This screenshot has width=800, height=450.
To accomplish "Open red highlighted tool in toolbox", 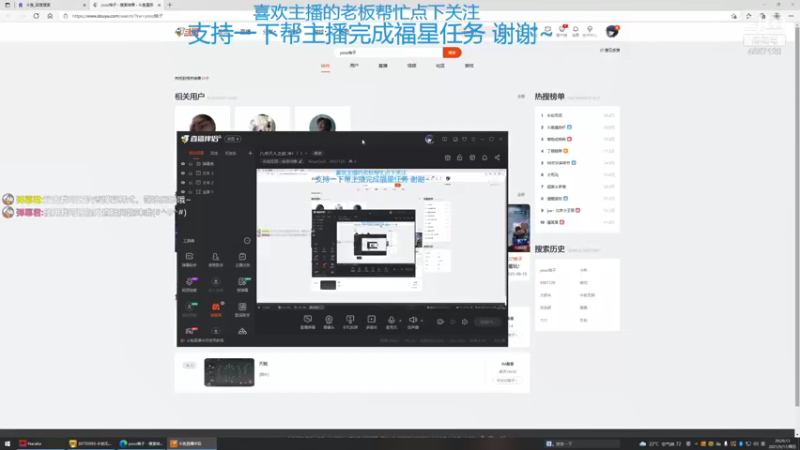I will pyautogui.click(x=216, y=309).
